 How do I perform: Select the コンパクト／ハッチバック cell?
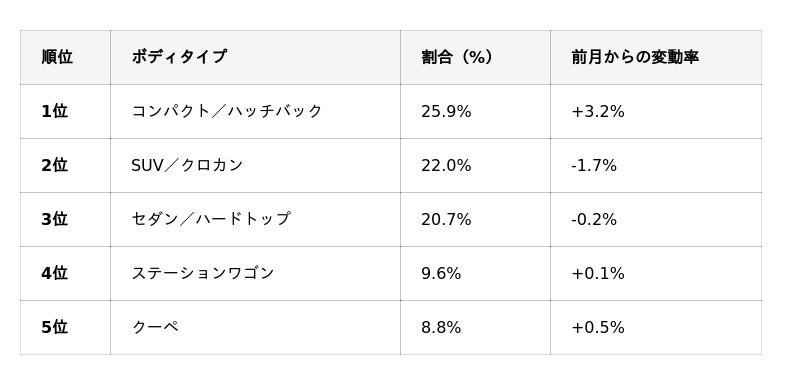[255, 111]
